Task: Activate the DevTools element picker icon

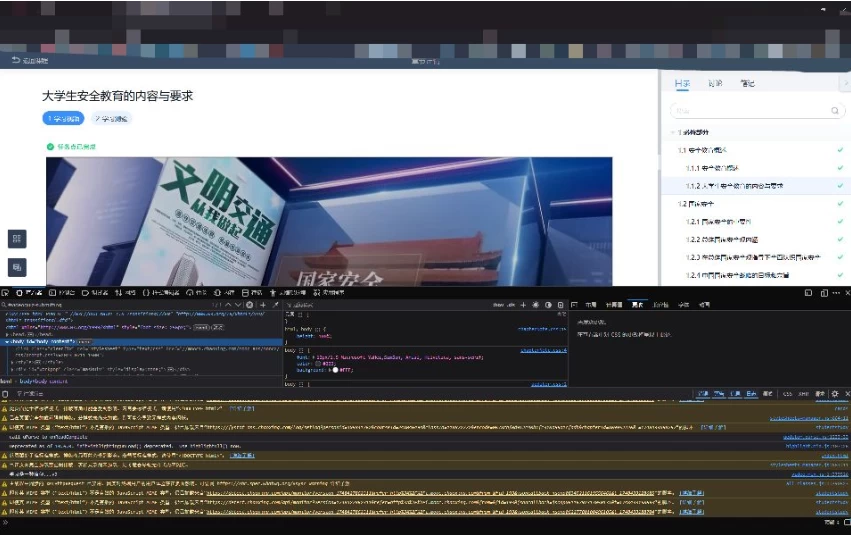Action: point(5,292)
